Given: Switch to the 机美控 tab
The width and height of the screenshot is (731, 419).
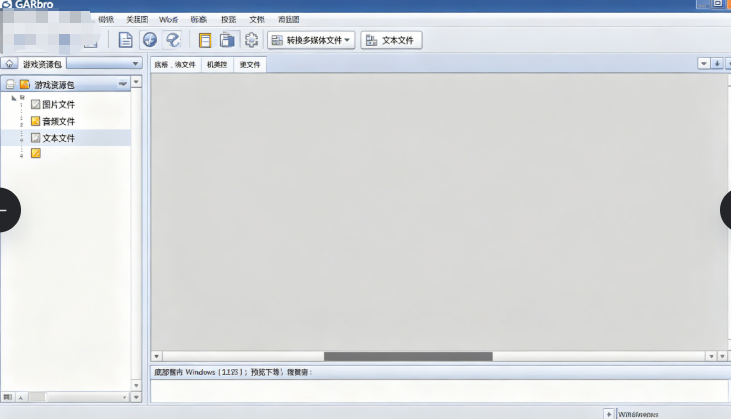Looking at the screenshot, I should [217, 64].
